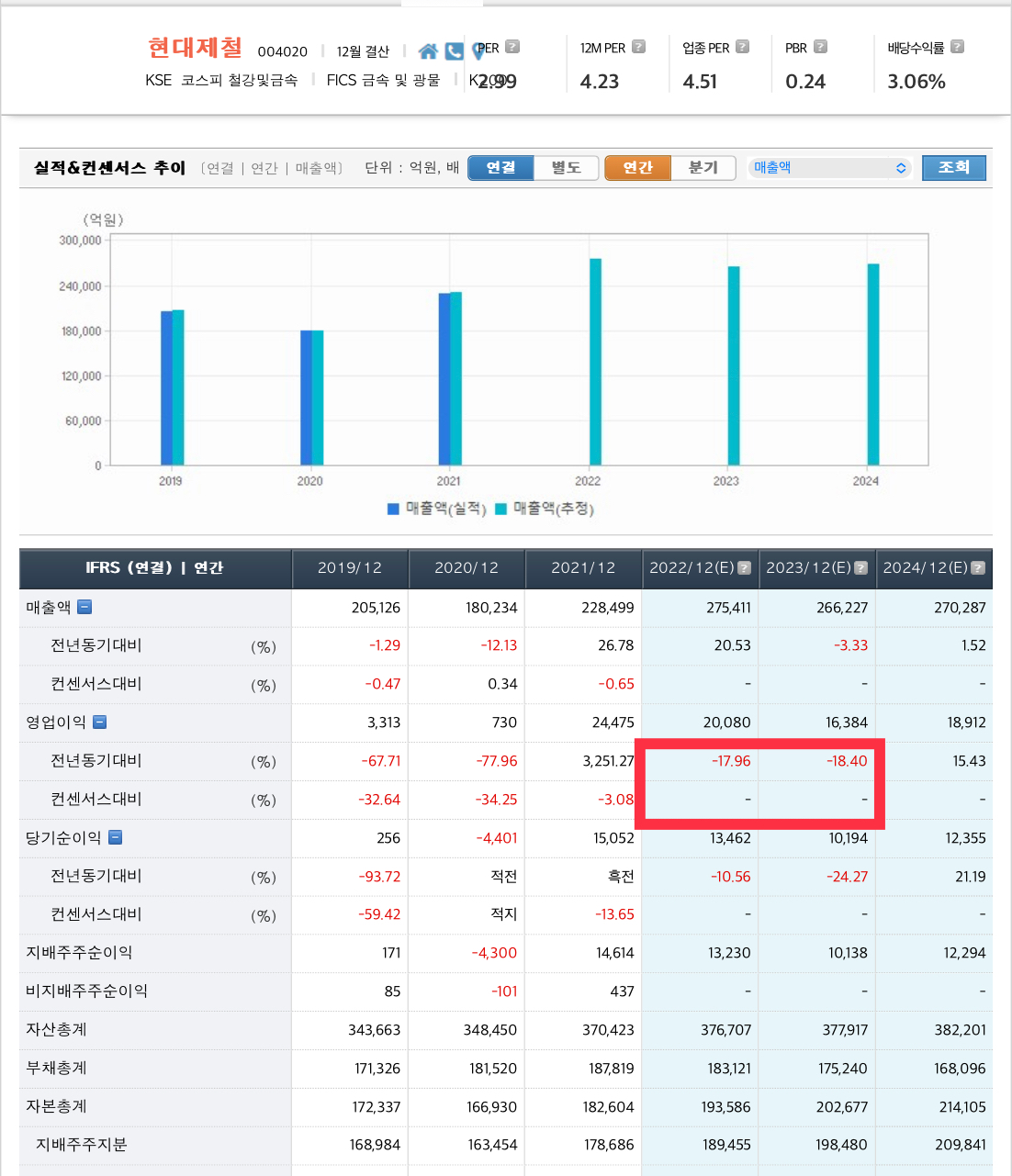Open the help icon next to 배당수익률
Viewport: 1012px width, 1176px height.
pyautogui.click(x=958, y=47)
